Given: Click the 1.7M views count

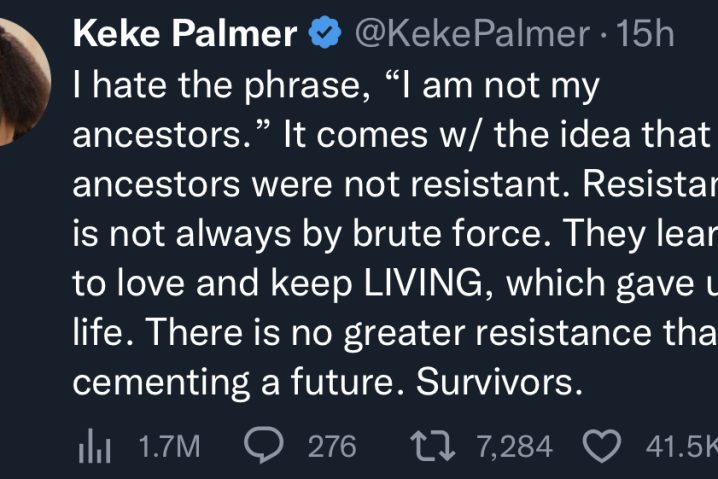Looking at the screenshot, I should [169, 446].
